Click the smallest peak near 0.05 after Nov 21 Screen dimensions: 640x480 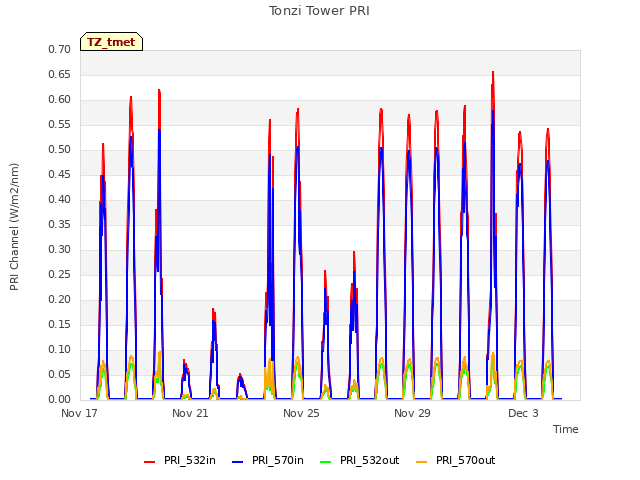click(x=240, y=375)
